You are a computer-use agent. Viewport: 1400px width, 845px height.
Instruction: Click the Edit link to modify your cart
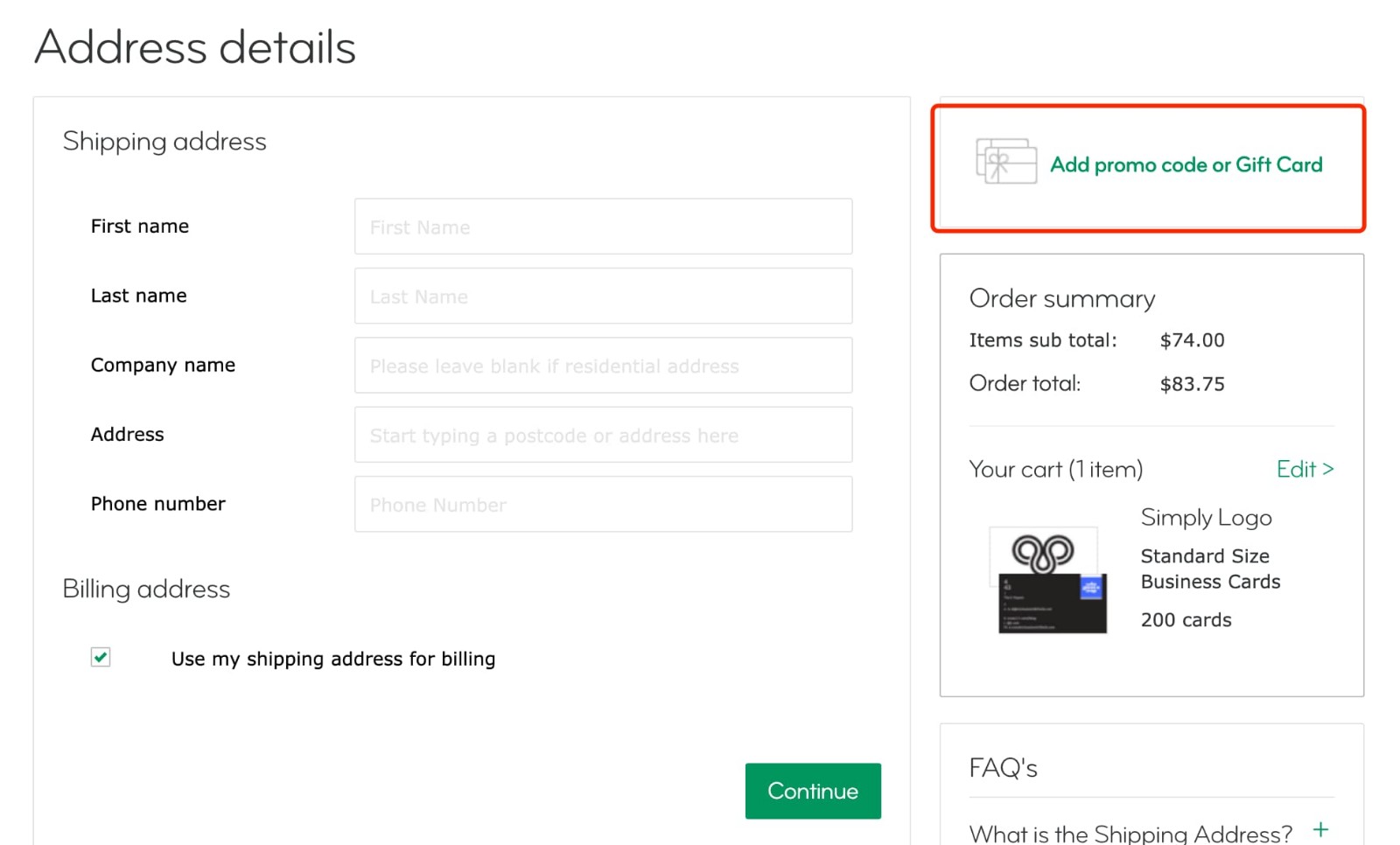[1305, 469]
